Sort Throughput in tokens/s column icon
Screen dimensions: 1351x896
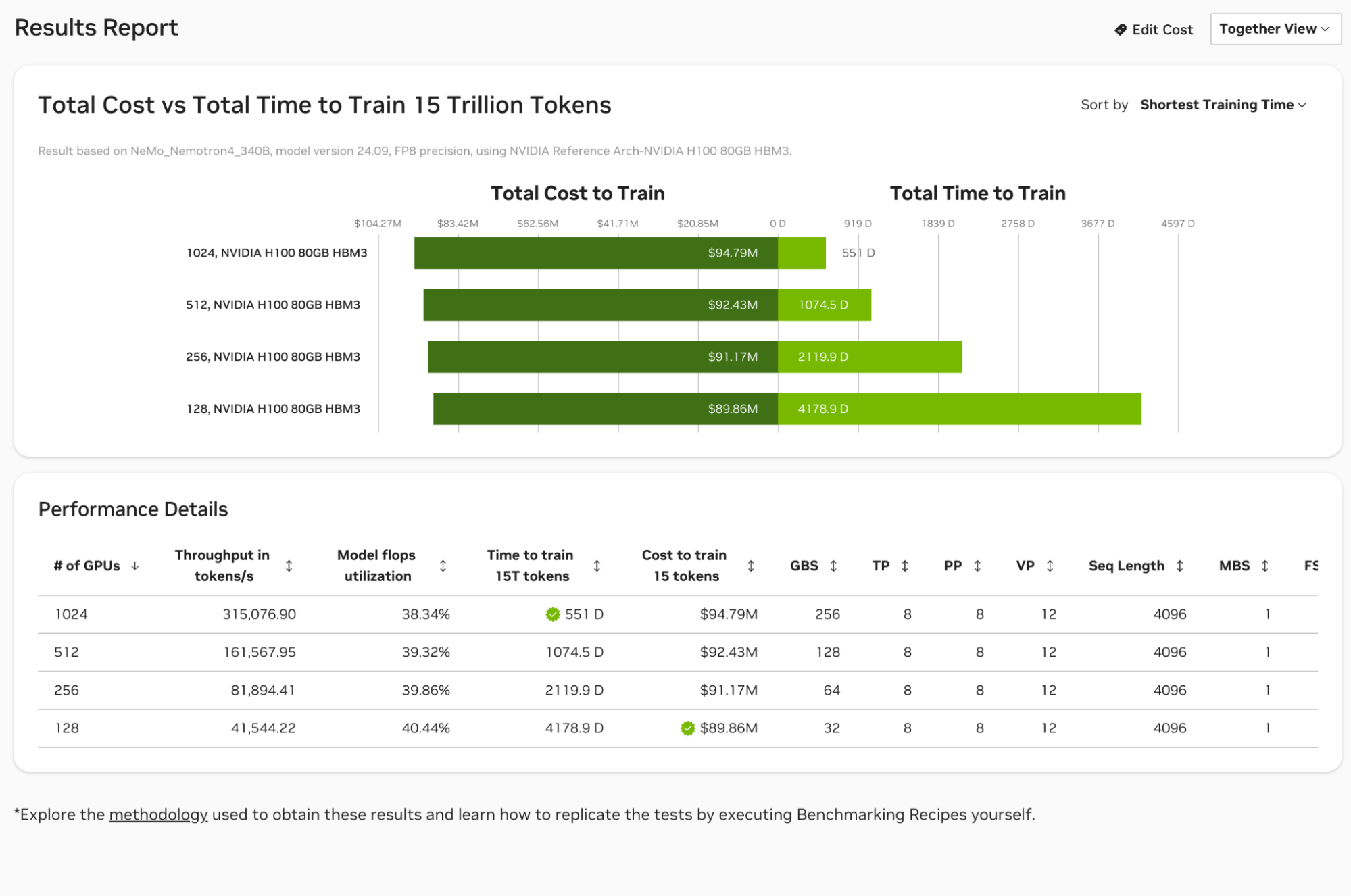(x=289, y=566)
